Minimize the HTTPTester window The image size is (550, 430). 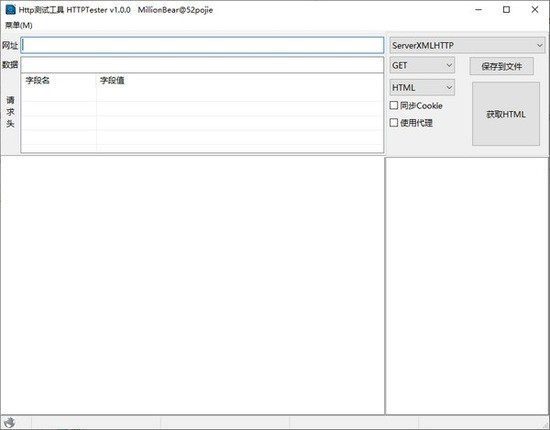pyautogui.click(x=478, y=10)
